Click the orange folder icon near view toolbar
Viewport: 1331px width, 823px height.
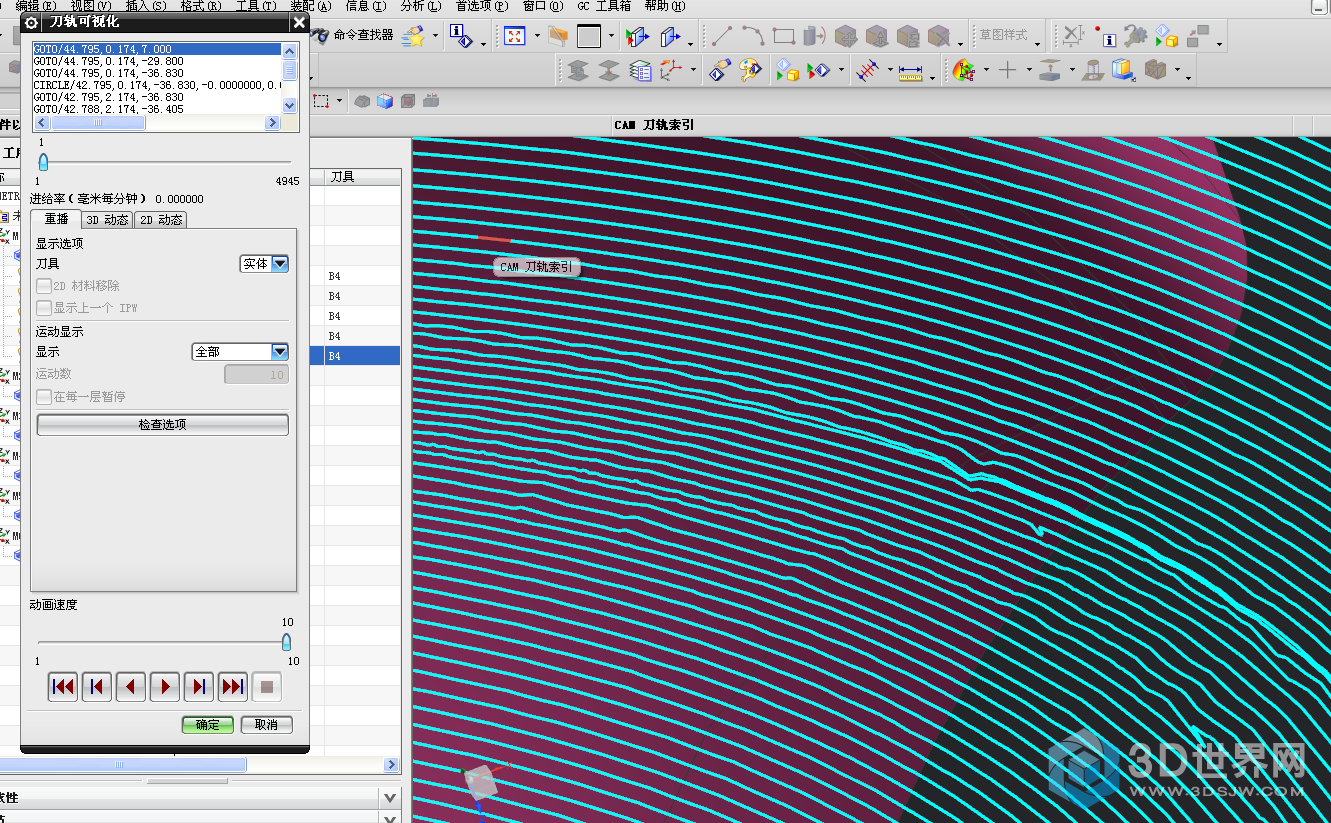click(558, 37)
